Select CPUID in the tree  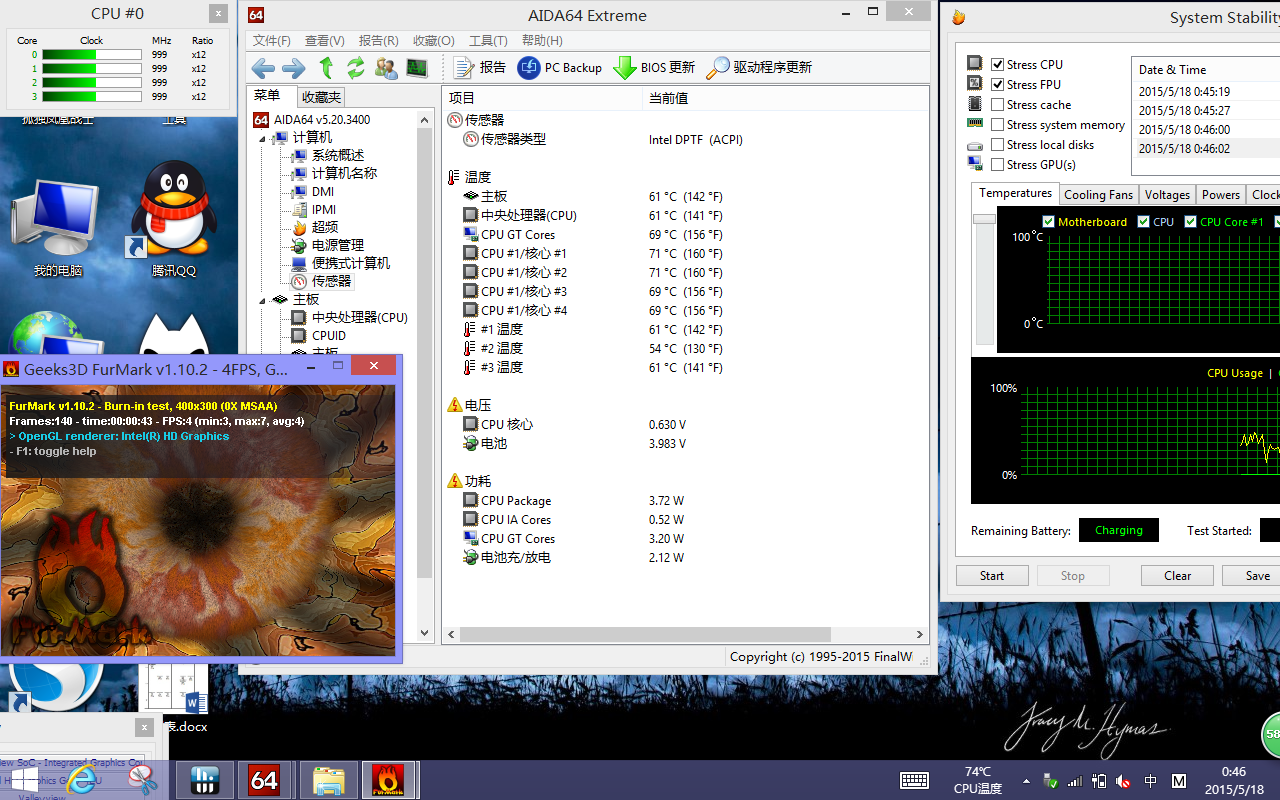pyautogui.click(x=329, y=336)
